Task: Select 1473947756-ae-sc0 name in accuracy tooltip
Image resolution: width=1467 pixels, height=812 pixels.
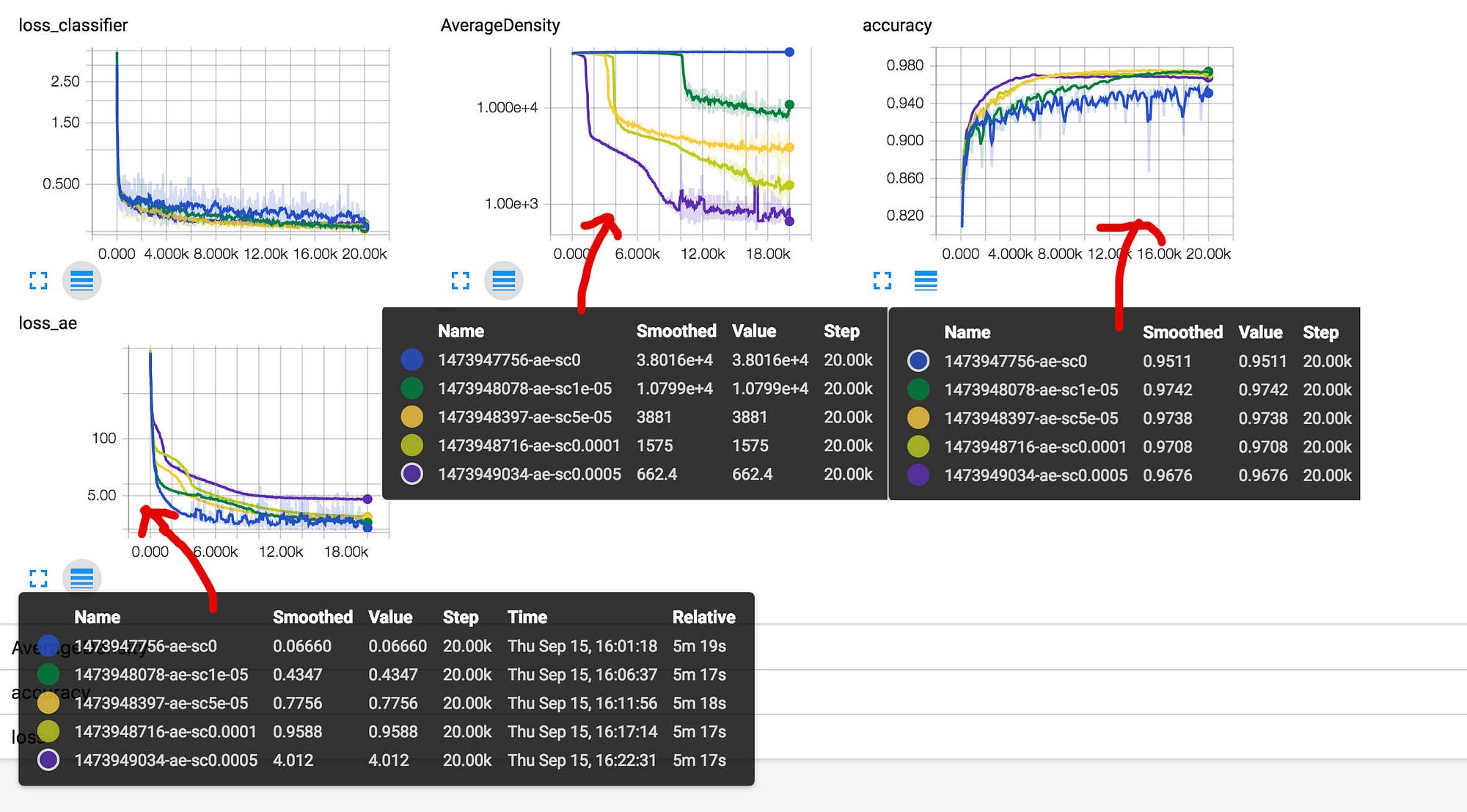Action: coord(1015,361)
